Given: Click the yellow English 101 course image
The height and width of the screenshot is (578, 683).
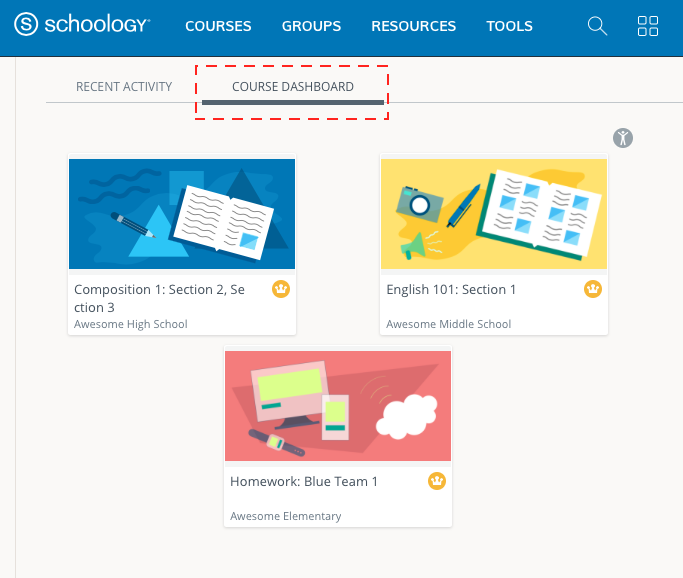Looking at the screenshot, I should tap(494, 214).
